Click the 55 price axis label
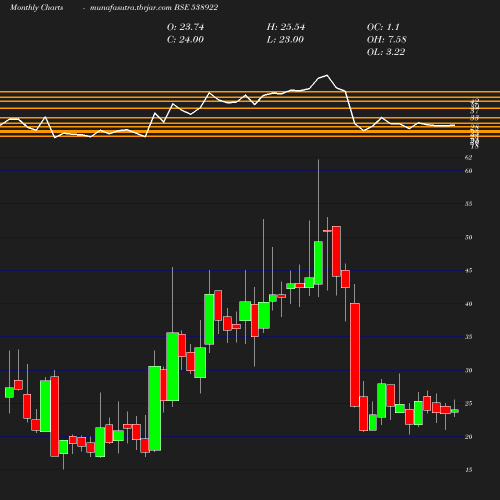Viewport: 500px width, 500px height. [468, 204]
